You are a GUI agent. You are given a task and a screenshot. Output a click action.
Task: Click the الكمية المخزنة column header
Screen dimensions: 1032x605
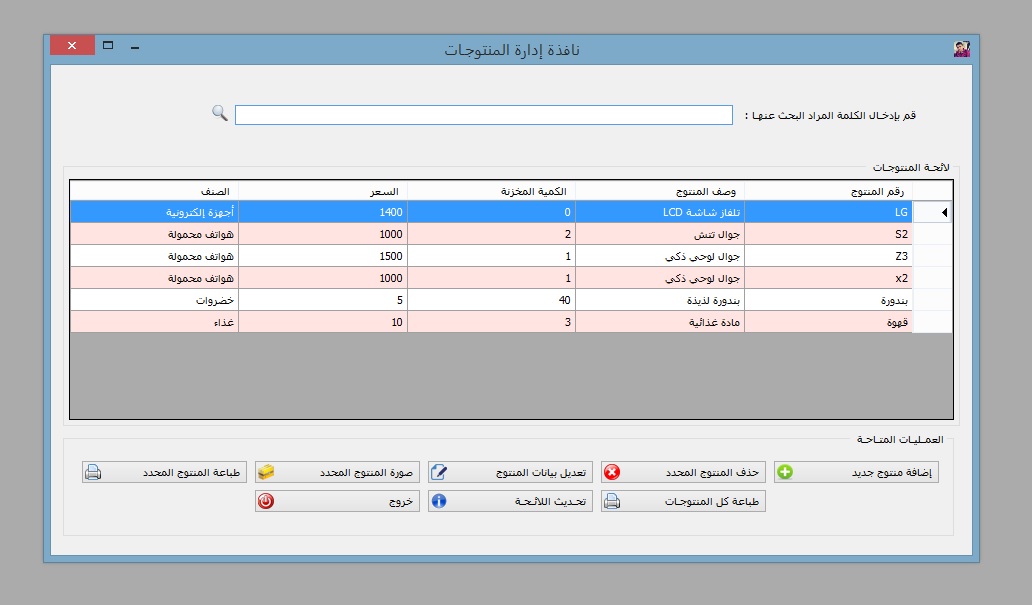(x=491, y=191)
